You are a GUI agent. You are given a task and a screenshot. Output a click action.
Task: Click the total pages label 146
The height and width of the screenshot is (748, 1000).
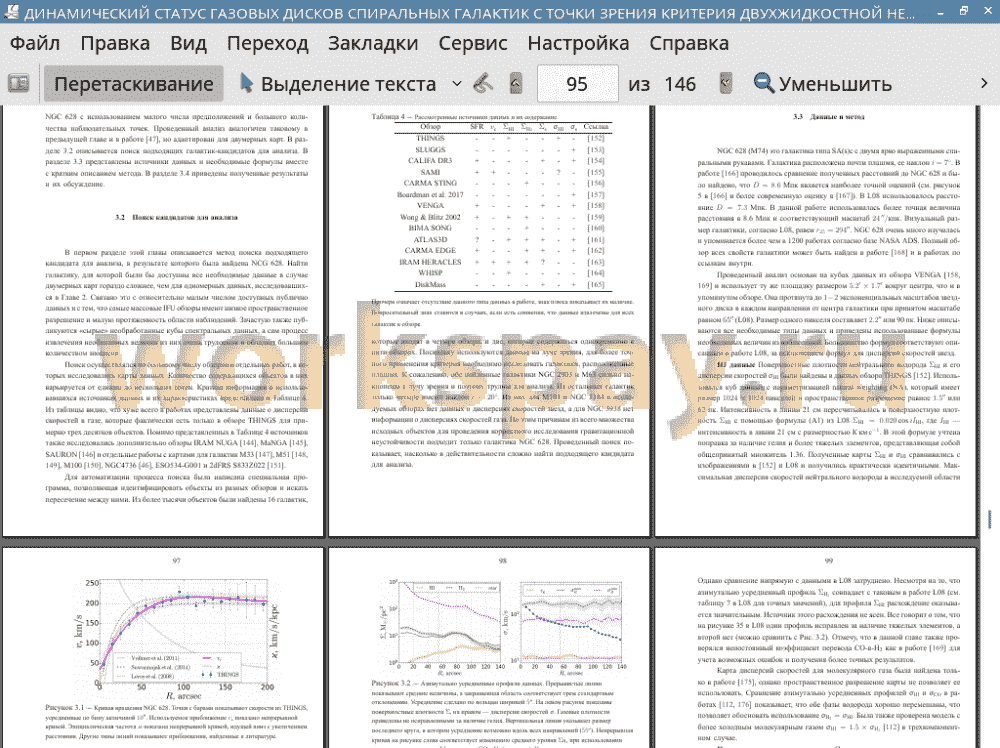pyautogui.click(x=680, y=84)
